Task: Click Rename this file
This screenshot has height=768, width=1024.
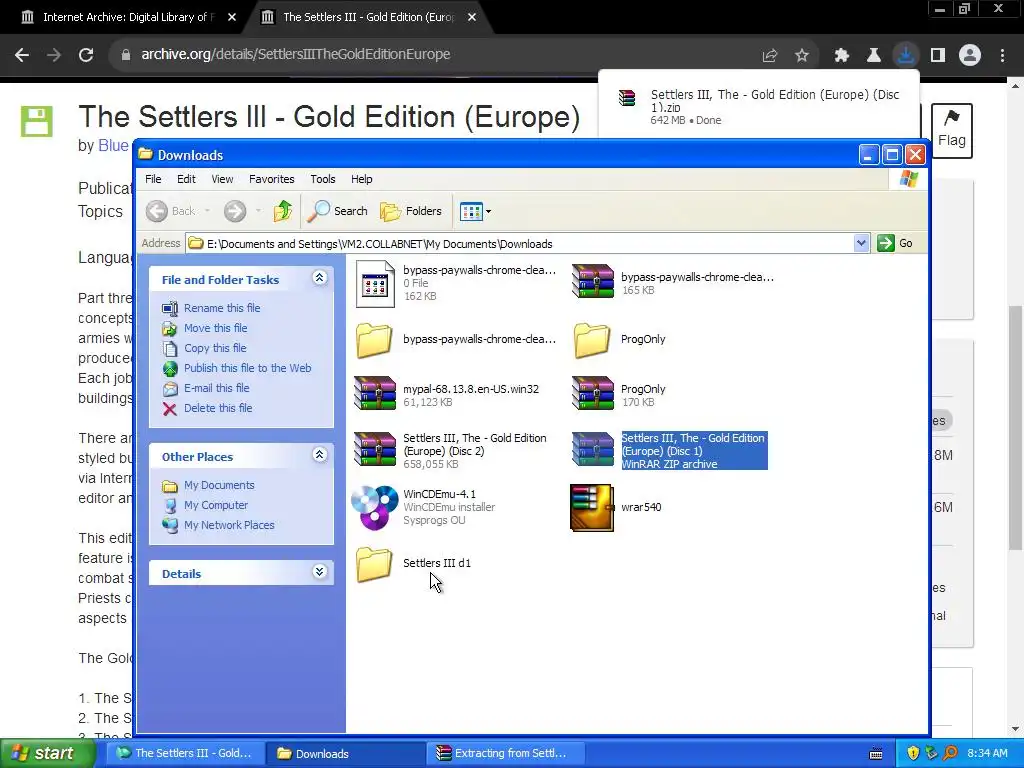Action: coord(222,308)
